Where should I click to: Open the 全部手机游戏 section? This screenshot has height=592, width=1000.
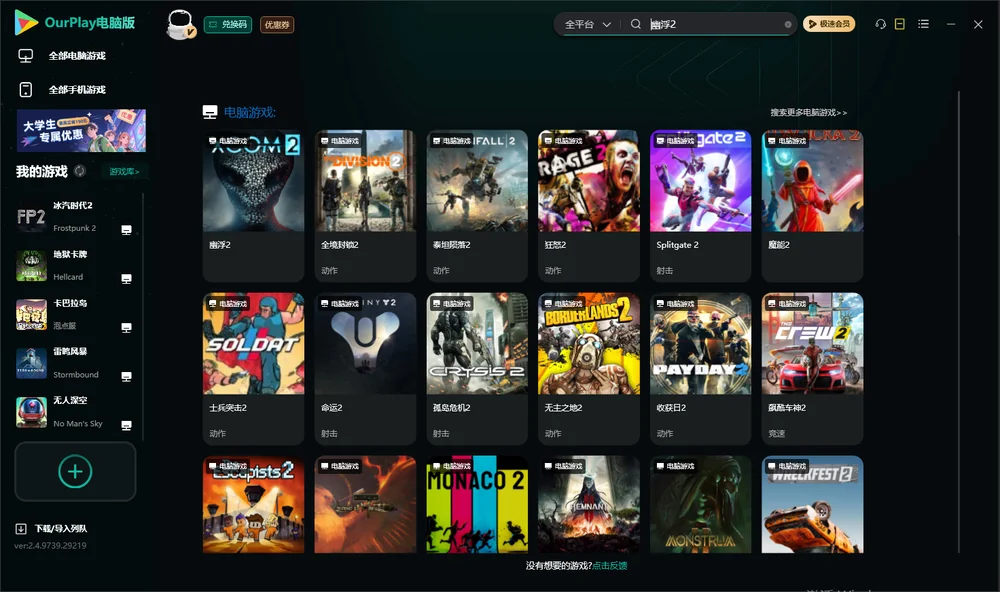coord(62,90)
